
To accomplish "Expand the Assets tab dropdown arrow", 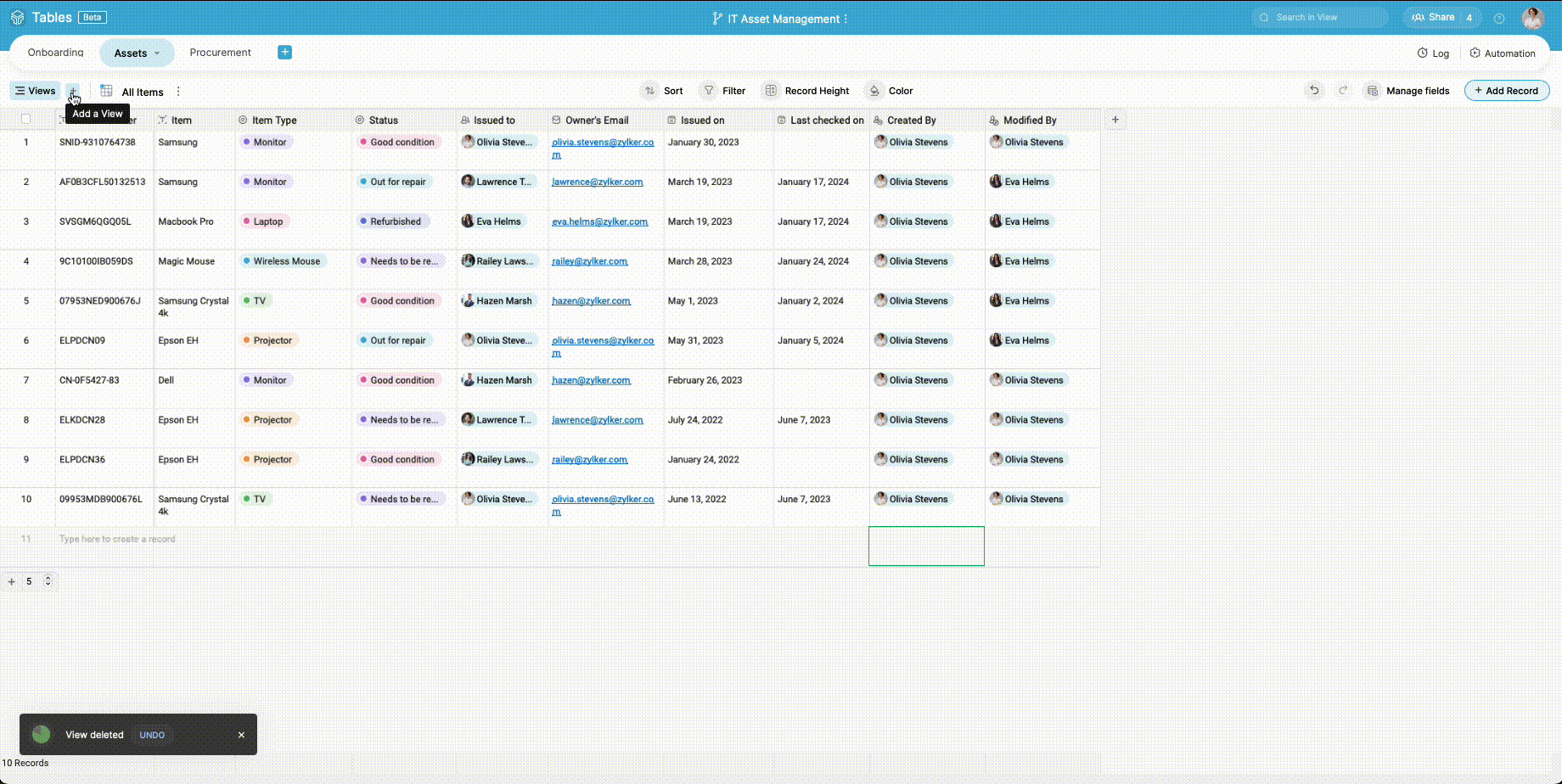I will tap(157, 53).
